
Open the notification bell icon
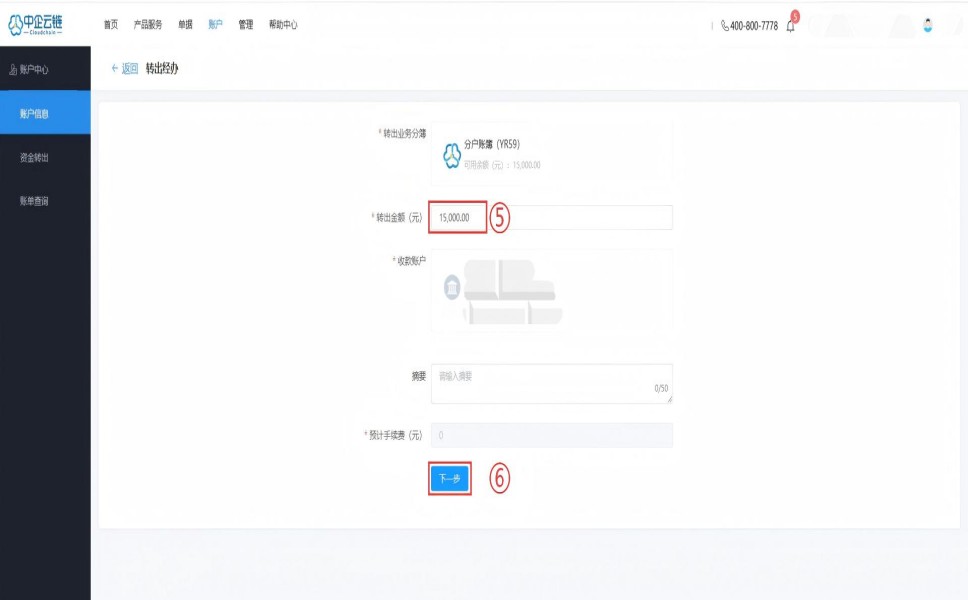790,26
